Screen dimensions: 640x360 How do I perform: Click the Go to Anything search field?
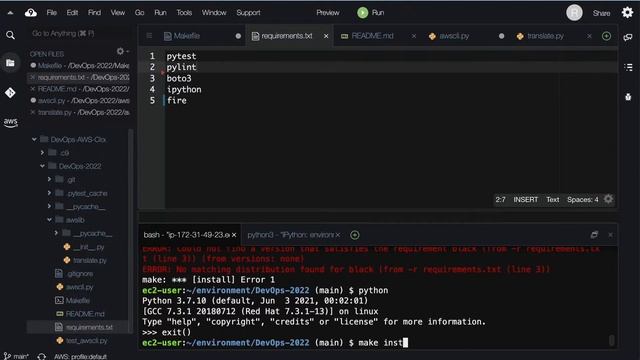coord(81,33)
